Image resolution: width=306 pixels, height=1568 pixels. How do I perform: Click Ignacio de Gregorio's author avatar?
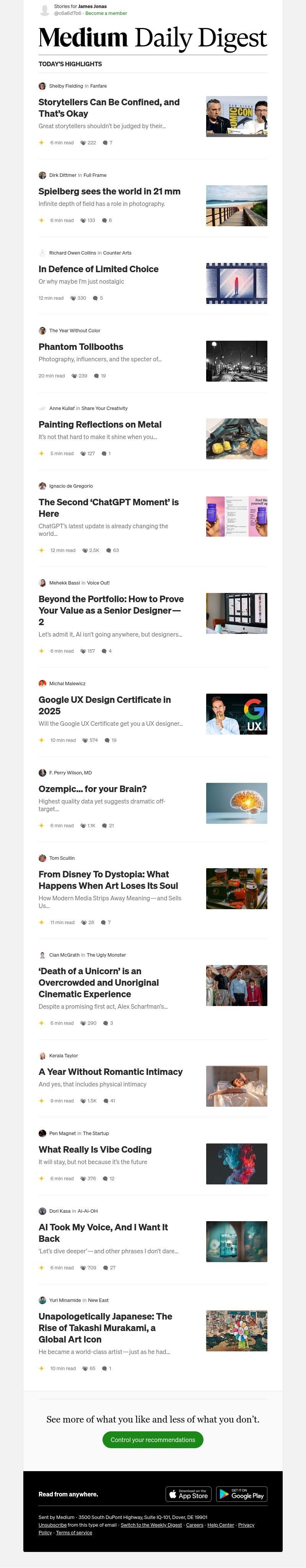[42, 486]
